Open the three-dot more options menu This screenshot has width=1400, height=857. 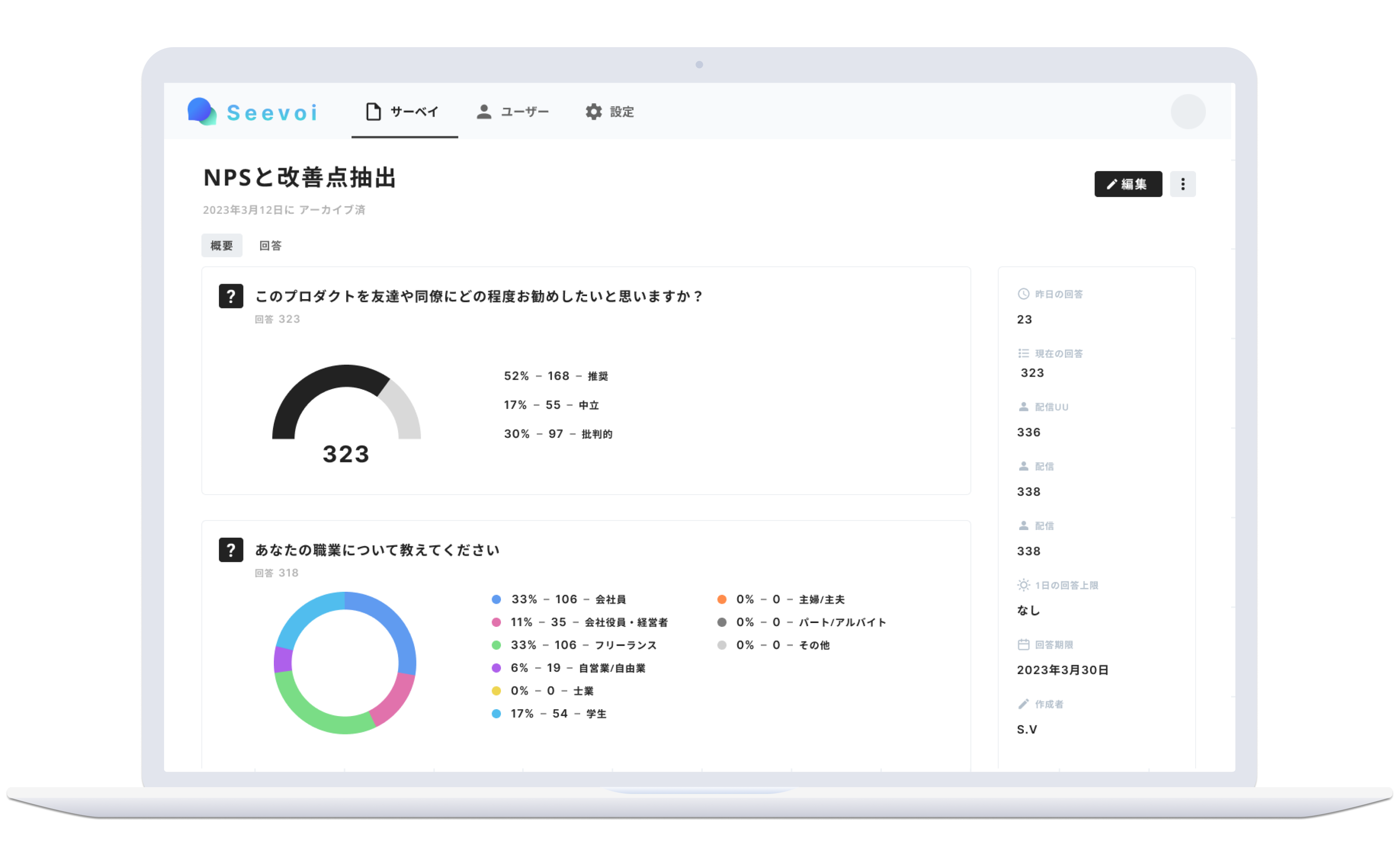click(x=1182, y=184)
